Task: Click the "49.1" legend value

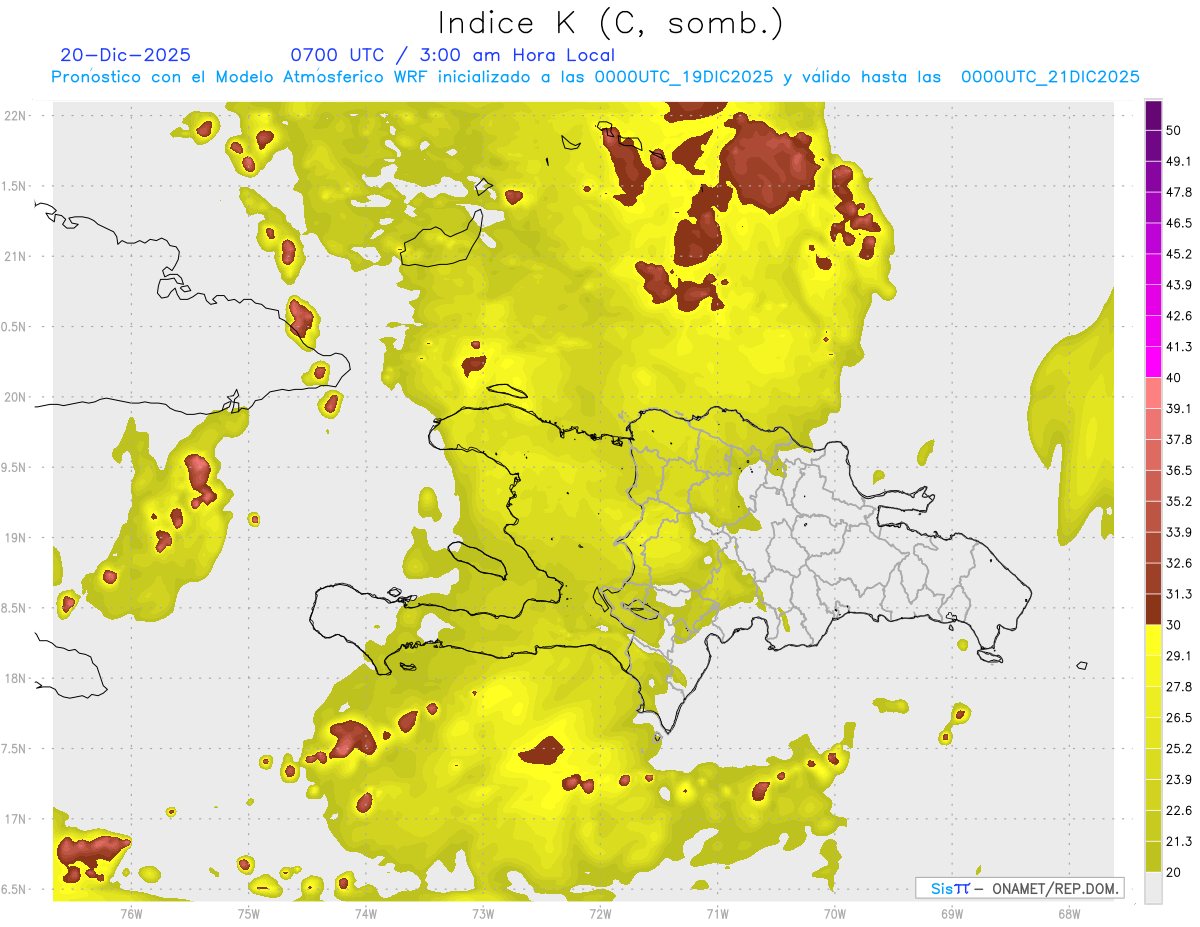Action: click(x=1180, y=161)
